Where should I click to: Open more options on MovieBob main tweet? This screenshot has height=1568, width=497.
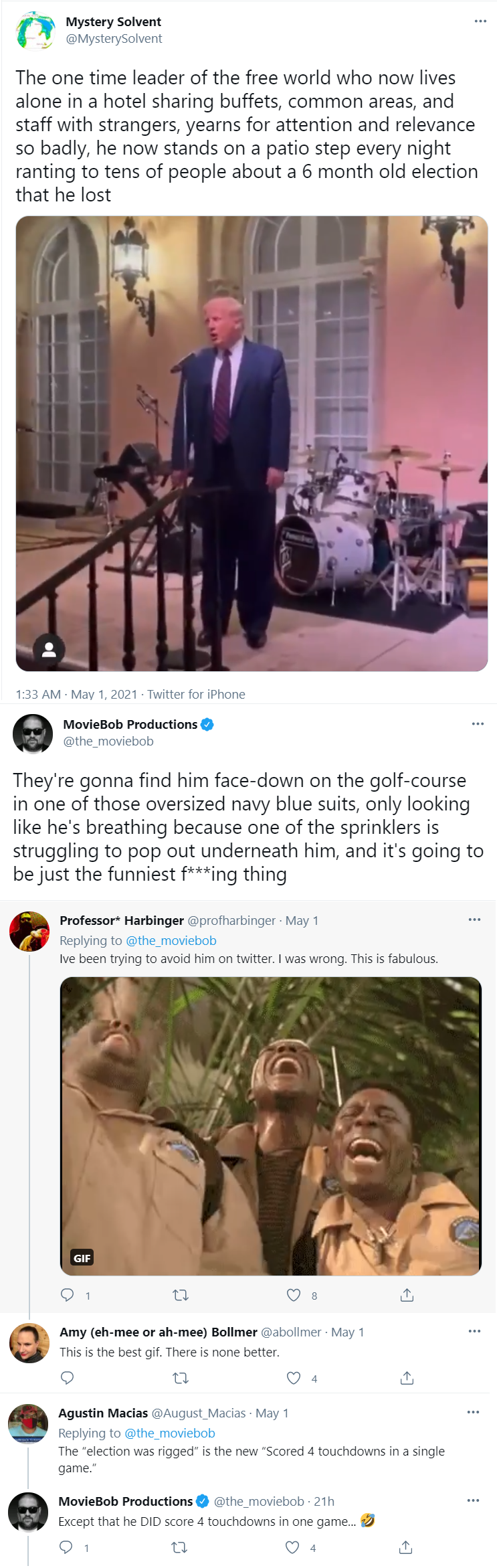click(x=478, y=724)
